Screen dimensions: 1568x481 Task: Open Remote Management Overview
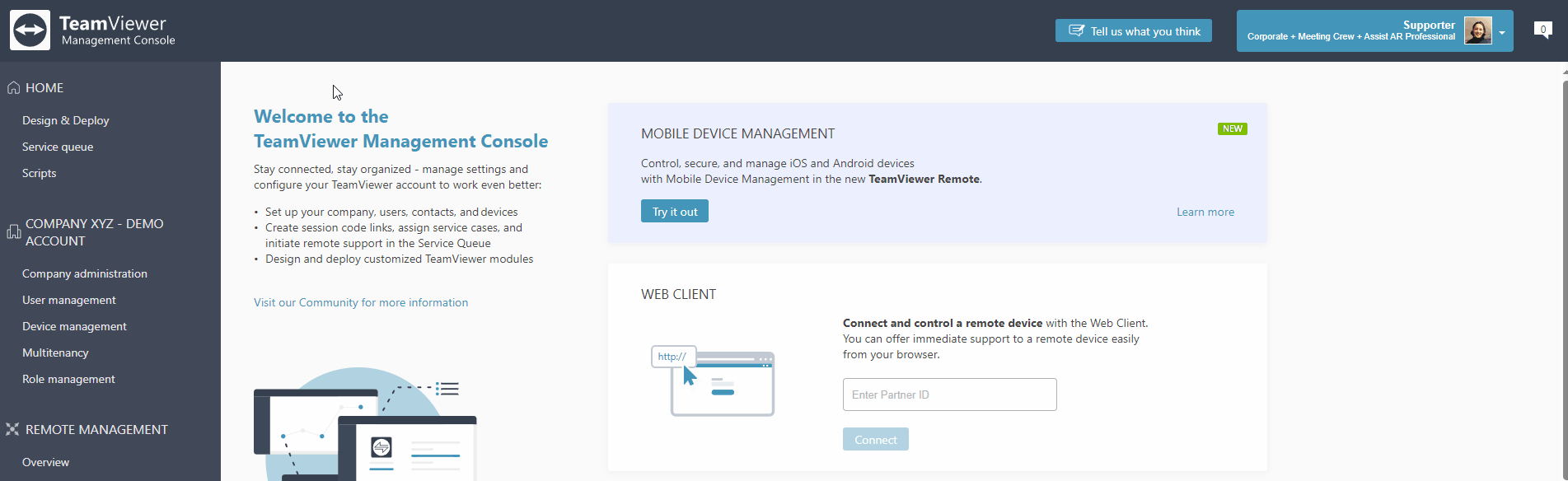[x=46, y=462]
